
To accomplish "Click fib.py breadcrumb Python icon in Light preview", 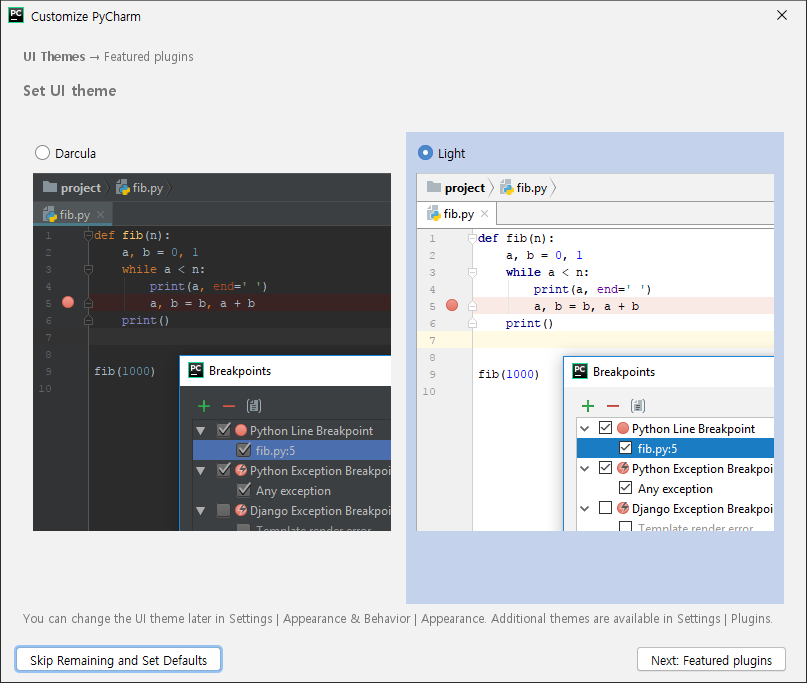I will pyautogui.click(x=506, y=187).
